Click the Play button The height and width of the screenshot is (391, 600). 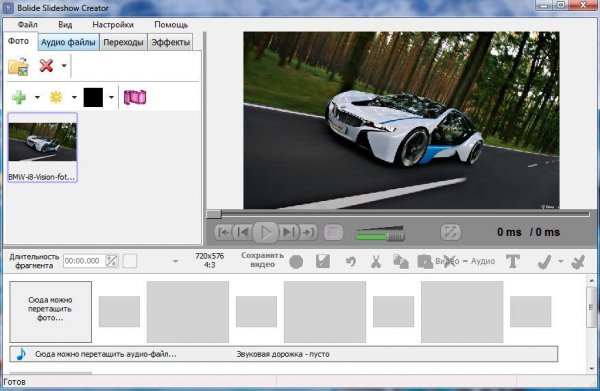[x=266, y=232]
